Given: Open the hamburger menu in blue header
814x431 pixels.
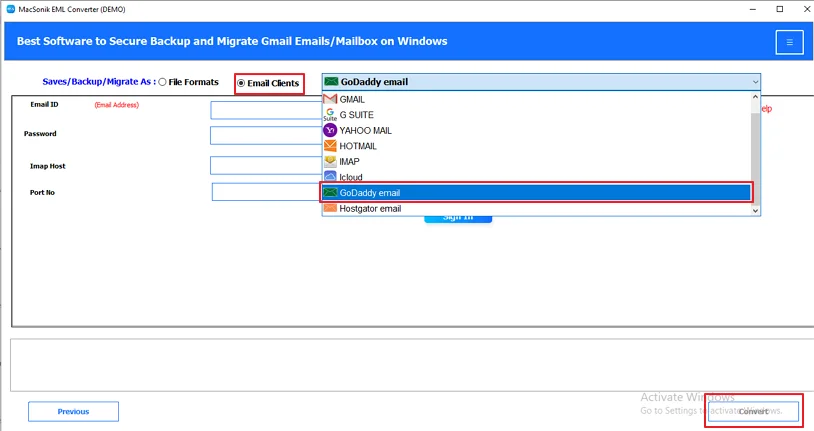Looking at the screenshot, I should (789, 42).
